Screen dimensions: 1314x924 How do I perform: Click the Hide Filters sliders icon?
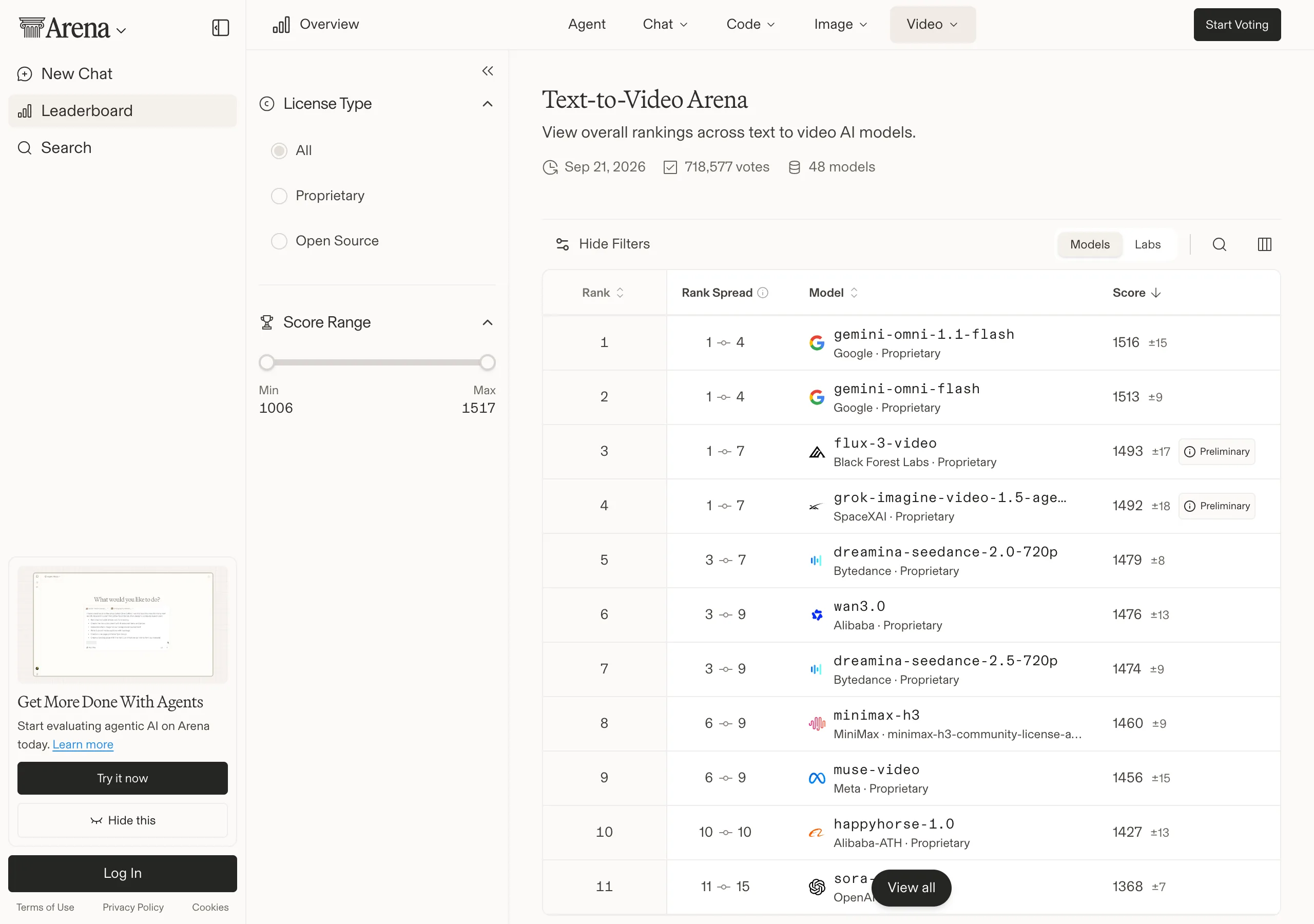(x=562, y=244)
